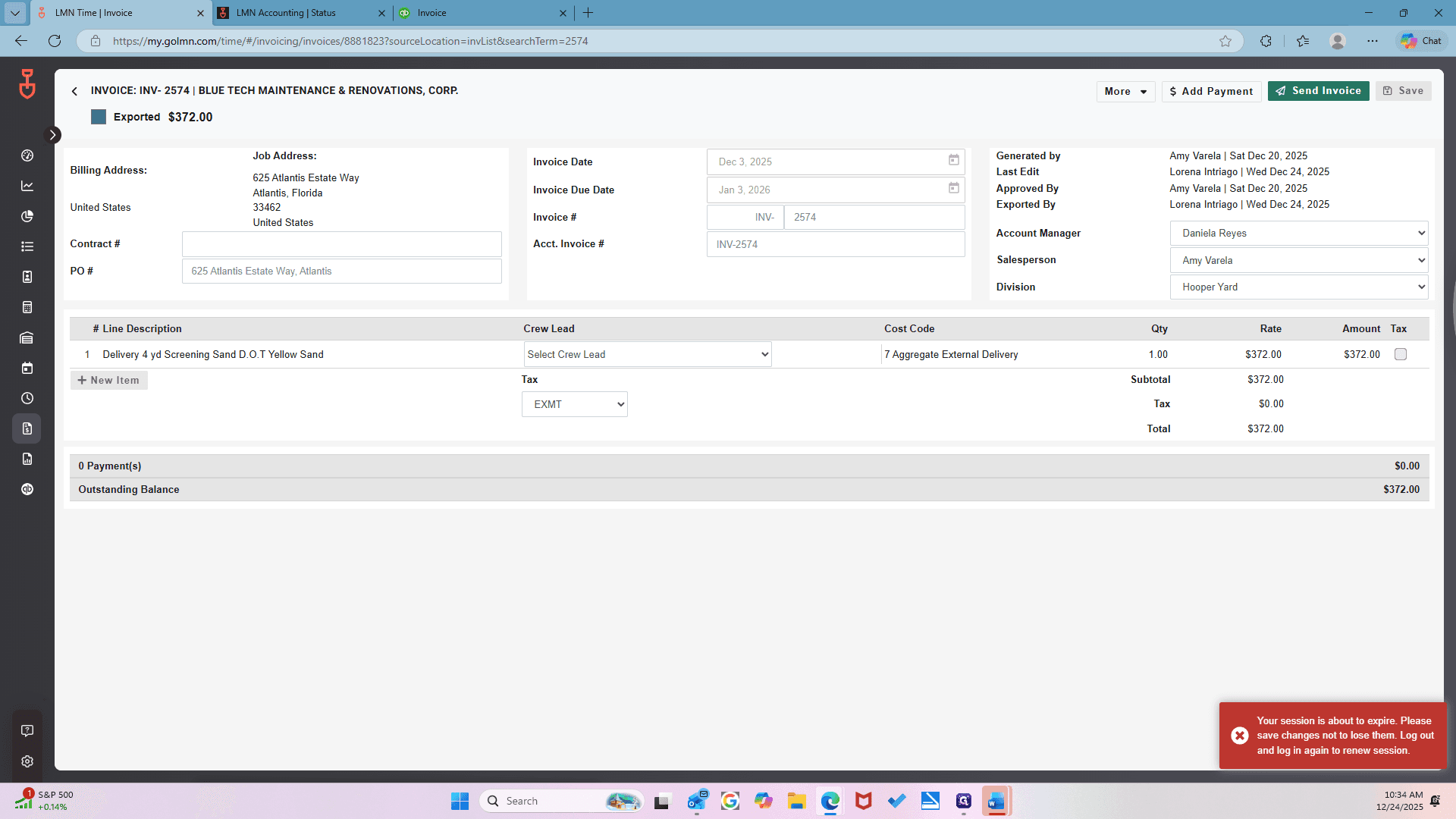Open the pie chart icon in sidebar
This screenshot has height=819, width=1456.
pos(27,216)
